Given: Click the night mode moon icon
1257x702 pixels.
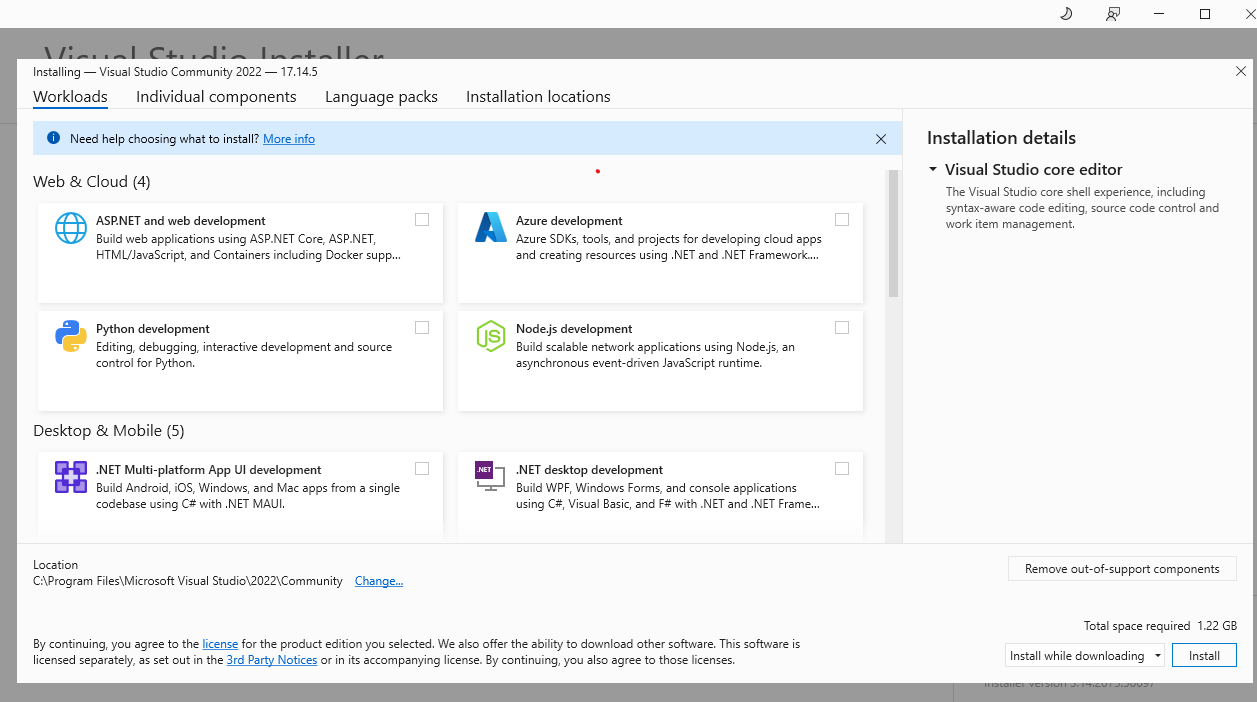Looking at the screenshot, I should 1066,14.
